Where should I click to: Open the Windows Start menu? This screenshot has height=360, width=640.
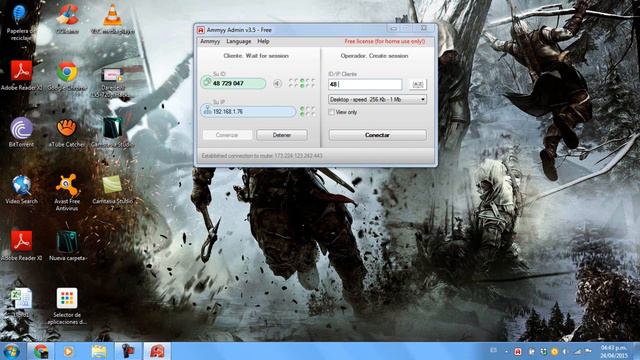point(11,351)
